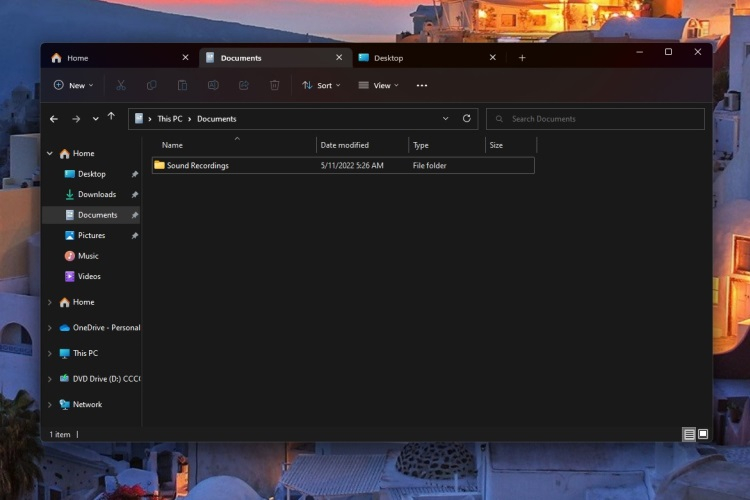Expand the Network tree node
This screenshot has height=500, width=750.
click(x=50, y=405)
